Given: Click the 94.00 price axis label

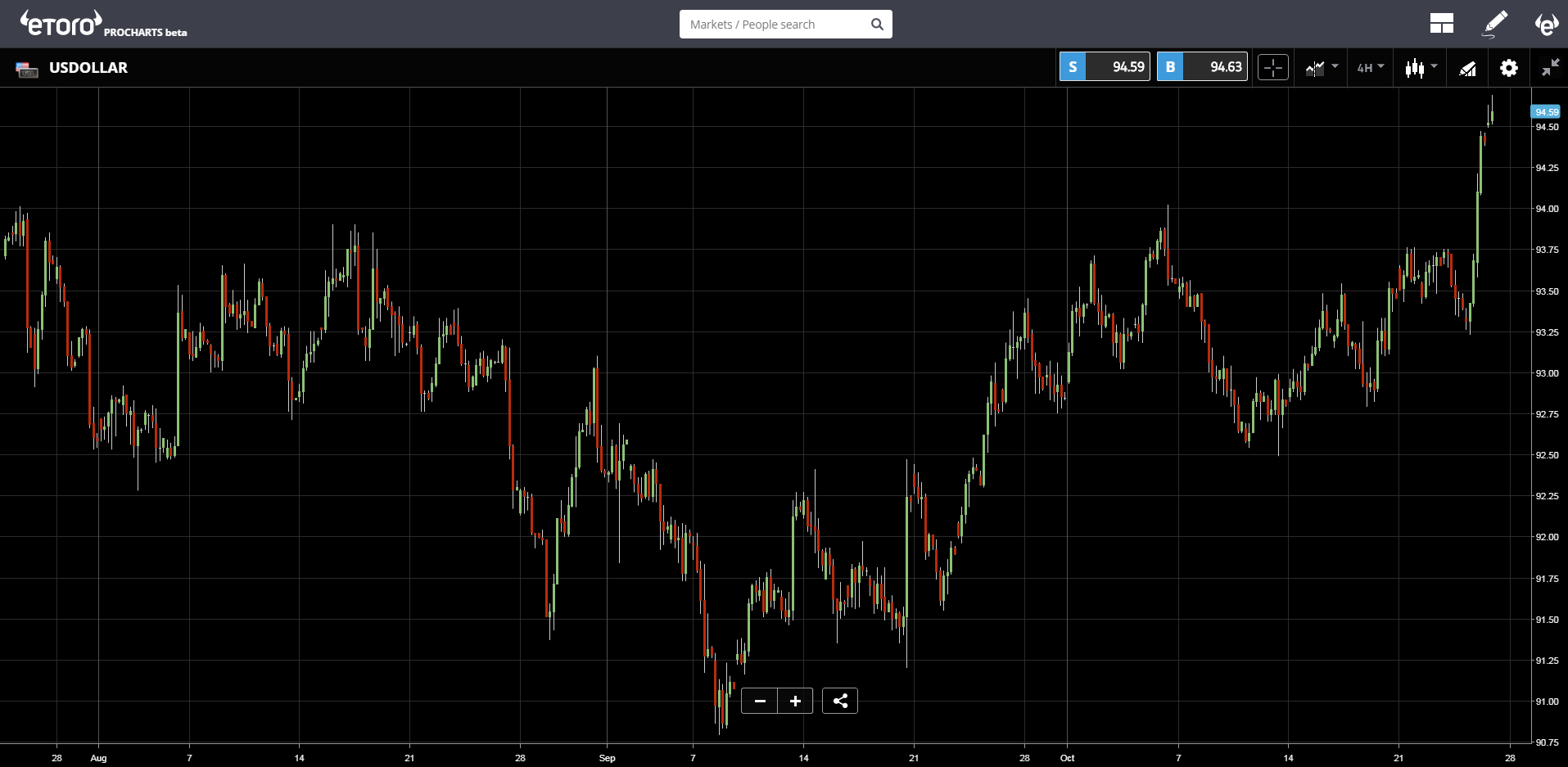Looking at the screenshot, I should [x=1547, y=209].
